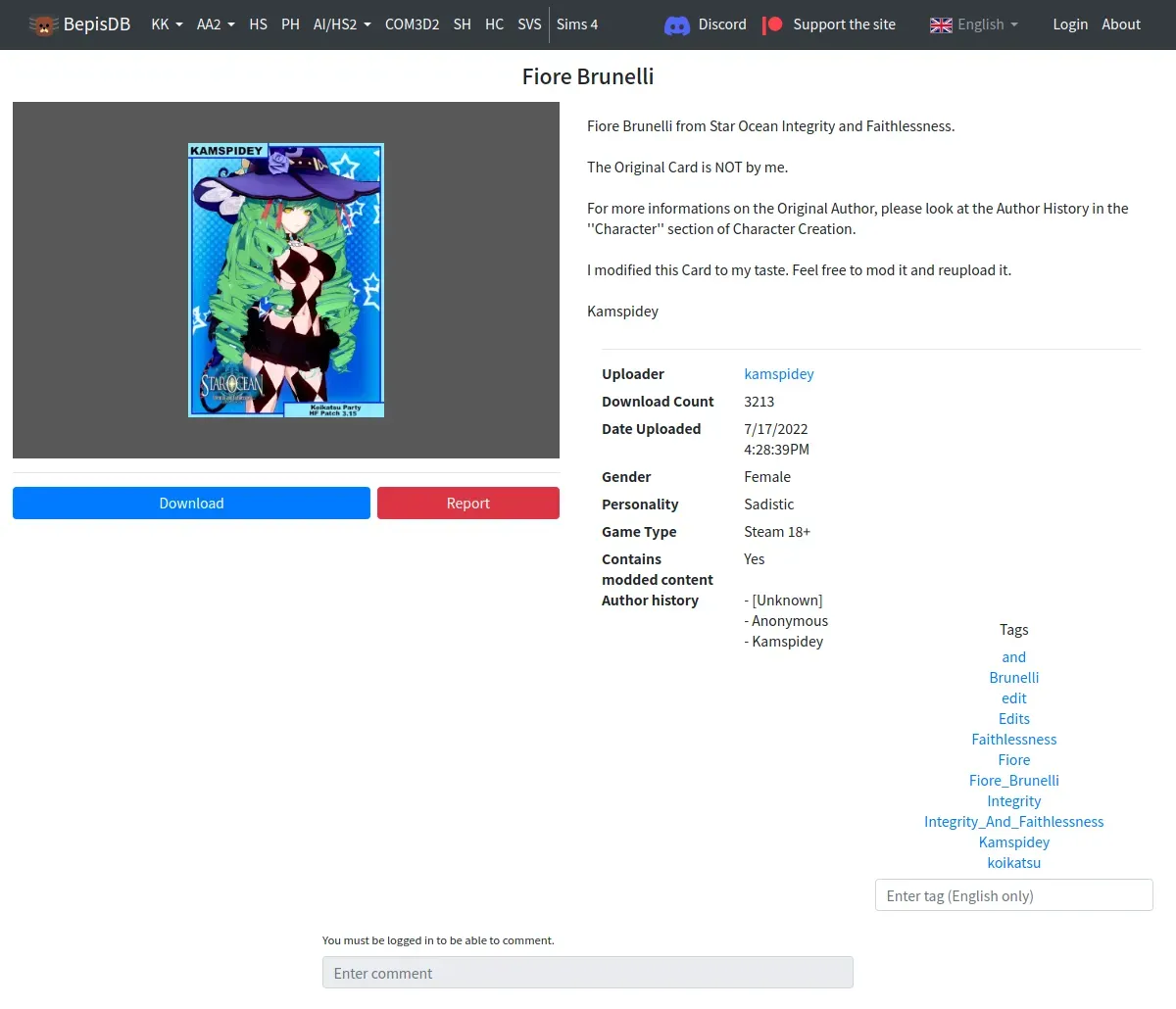
Task: Select the 'and' tag
Action: point(1014,657)
